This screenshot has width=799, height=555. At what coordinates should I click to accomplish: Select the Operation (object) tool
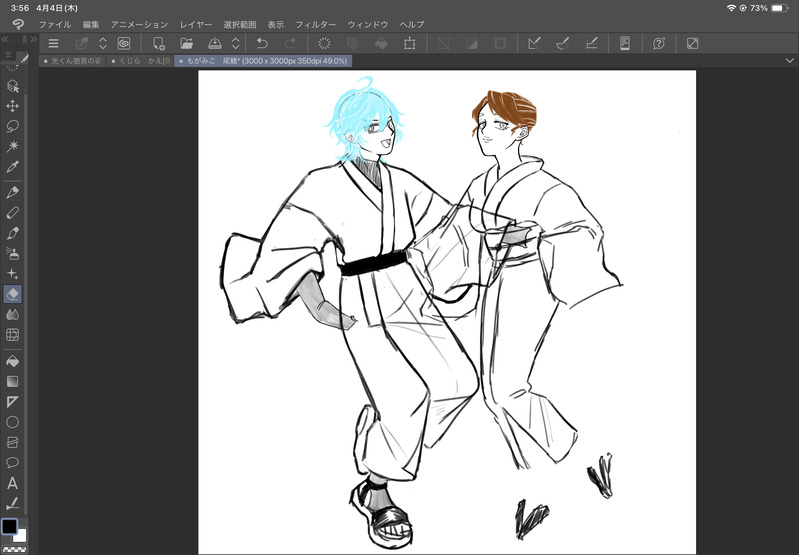tap(12, 86)
